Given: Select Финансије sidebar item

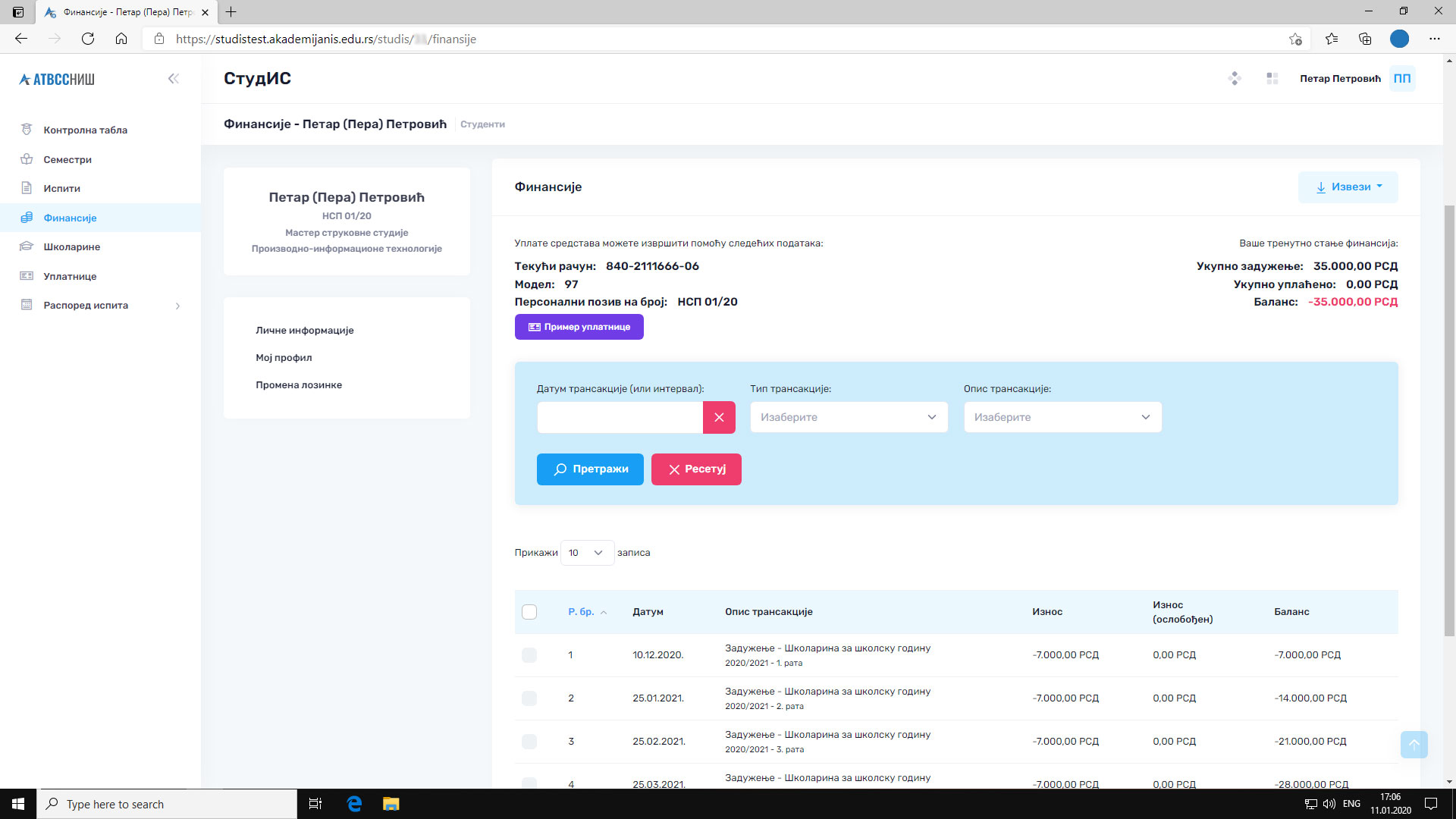Looking at the screenshot, I should [100, 218].
